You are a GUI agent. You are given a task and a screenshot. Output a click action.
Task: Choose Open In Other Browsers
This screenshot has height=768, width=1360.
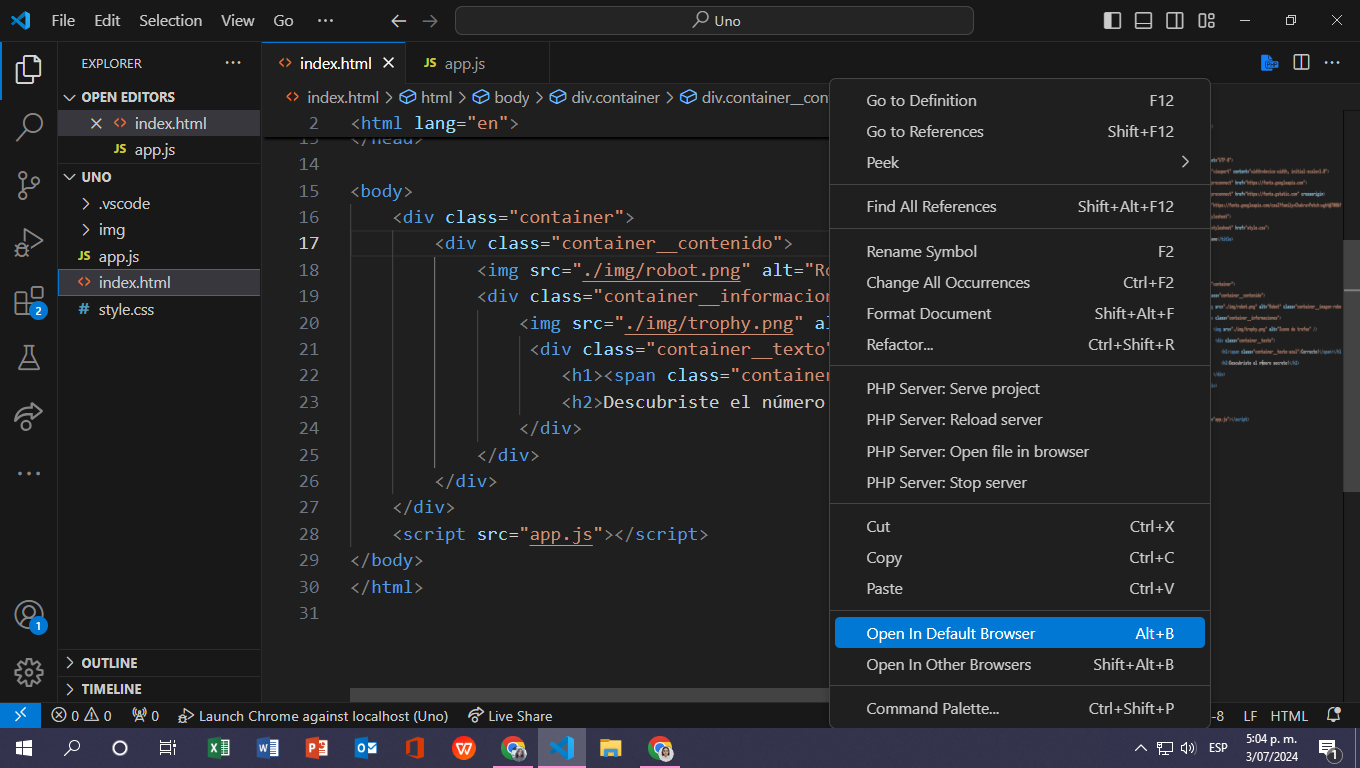pos(1020,664)
